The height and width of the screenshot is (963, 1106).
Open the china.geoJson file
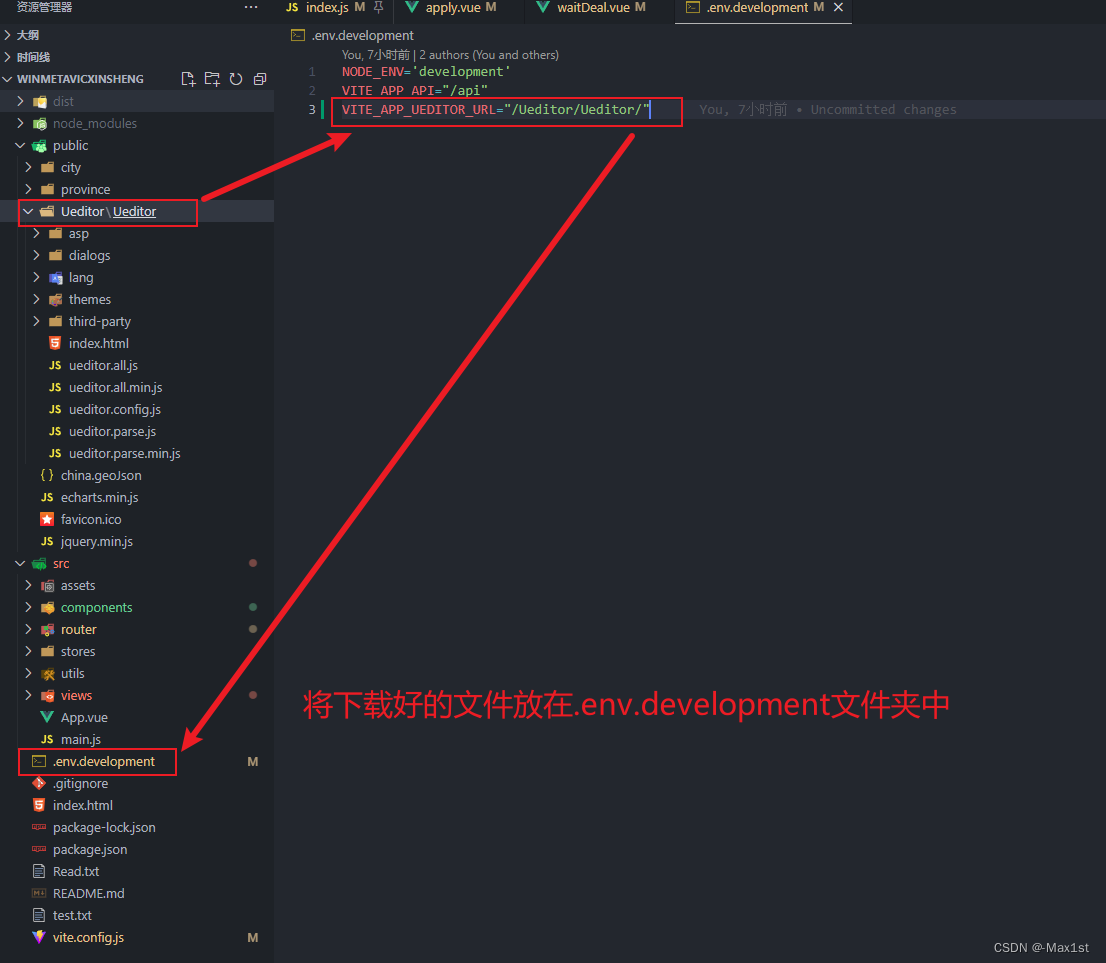(101, 475)
